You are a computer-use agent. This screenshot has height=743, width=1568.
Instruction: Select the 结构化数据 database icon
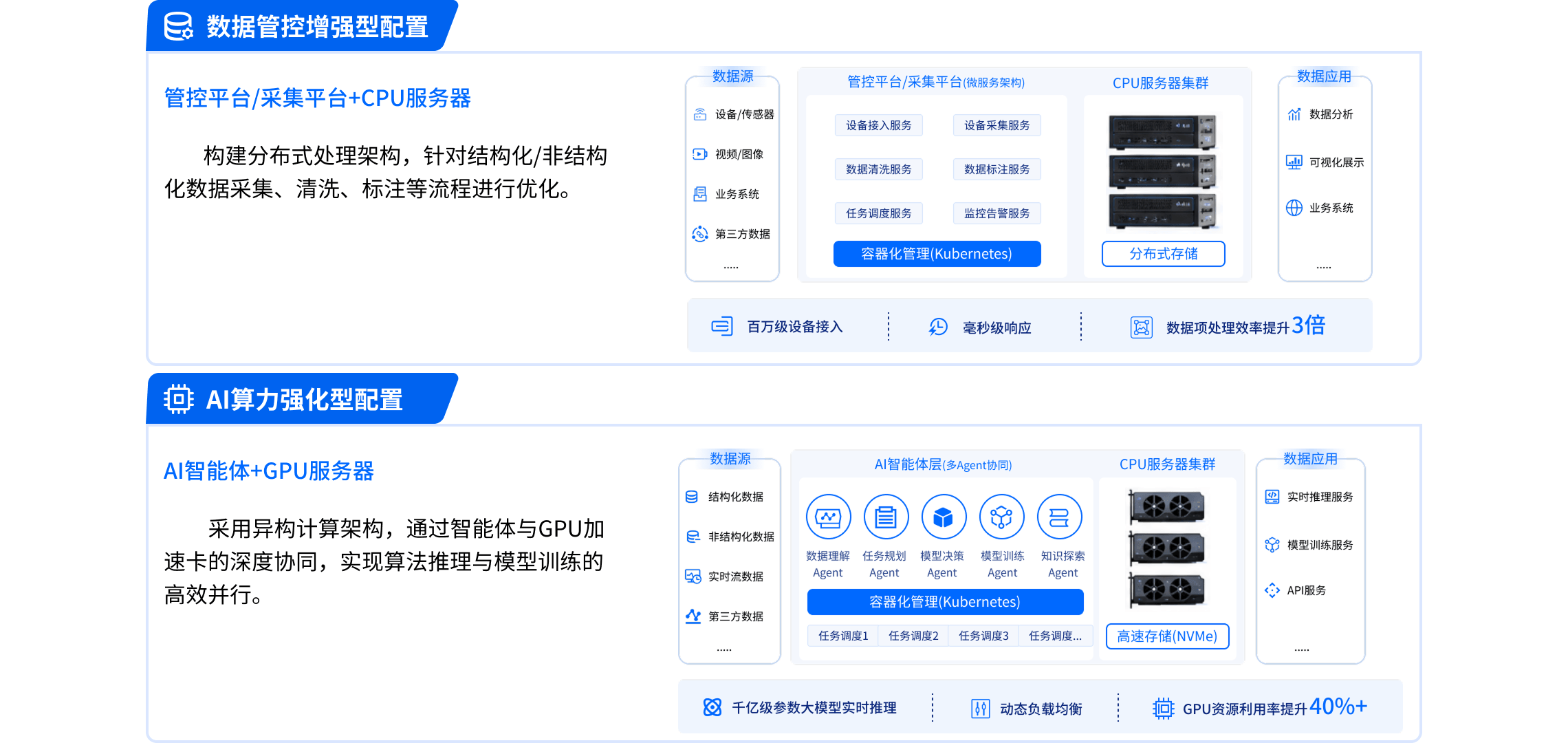(692, 497)
